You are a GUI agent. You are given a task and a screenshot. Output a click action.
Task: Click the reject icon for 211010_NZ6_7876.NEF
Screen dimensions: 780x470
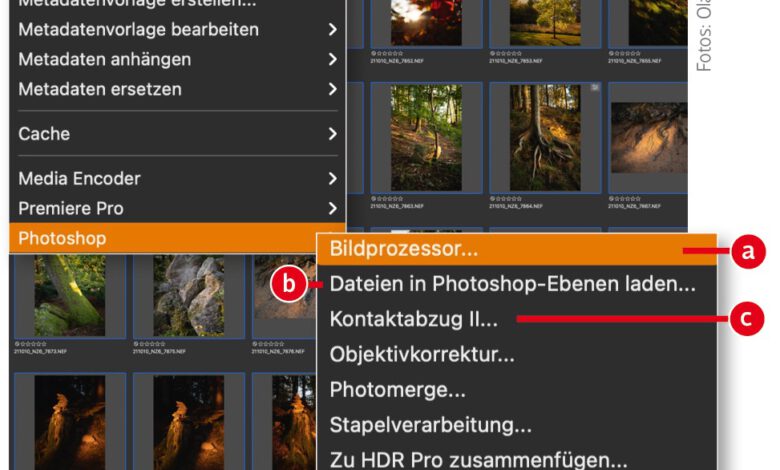[255, 344]
